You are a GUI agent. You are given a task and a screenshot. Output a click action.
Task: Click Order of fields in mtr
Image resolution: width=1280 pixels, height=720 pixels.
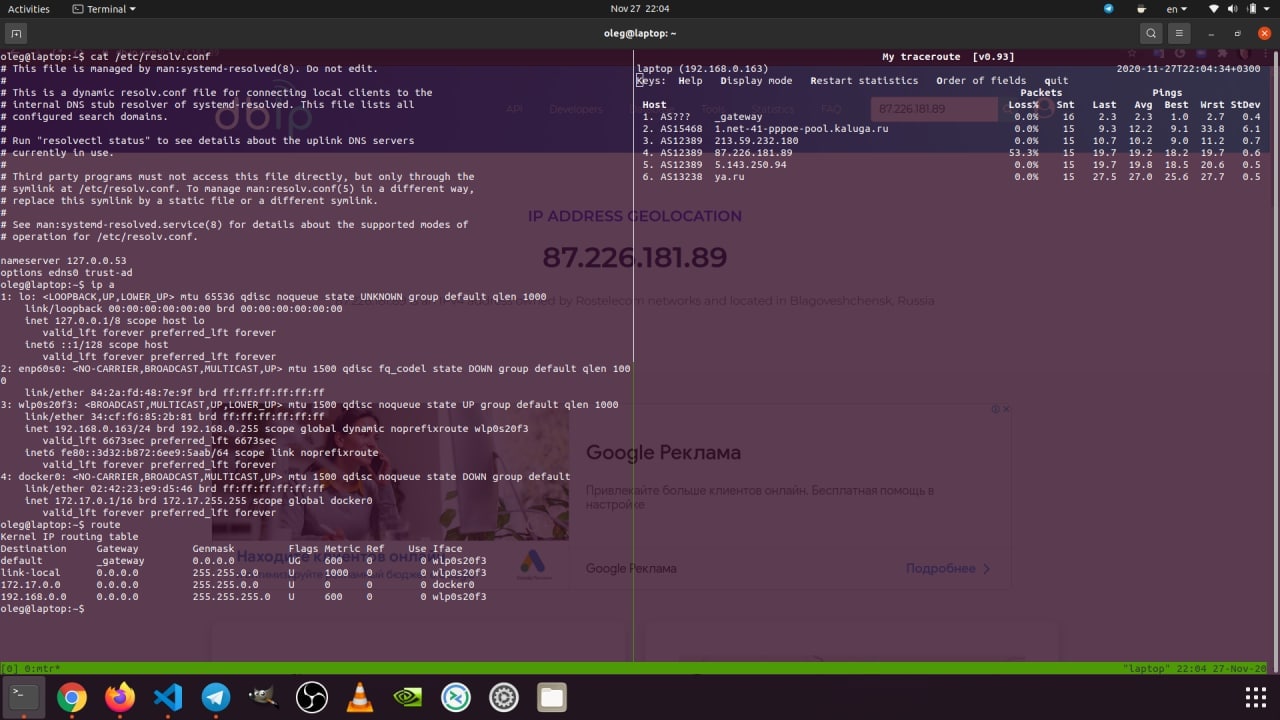click(981, 81)
